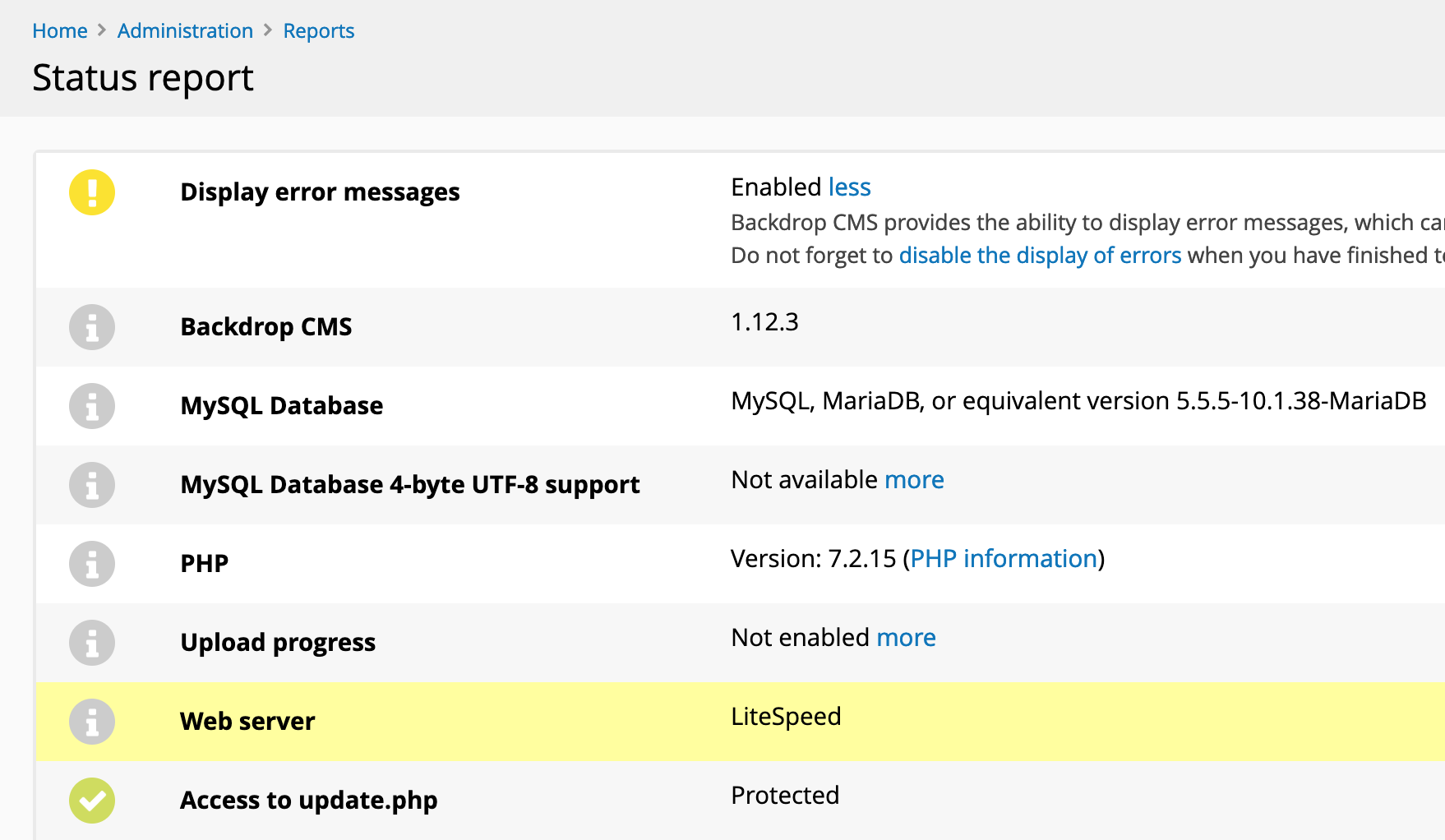Open the PHP information link
Image resolution: width=1445 pixels, height=840 pixels.
[x=1004, y=559]
